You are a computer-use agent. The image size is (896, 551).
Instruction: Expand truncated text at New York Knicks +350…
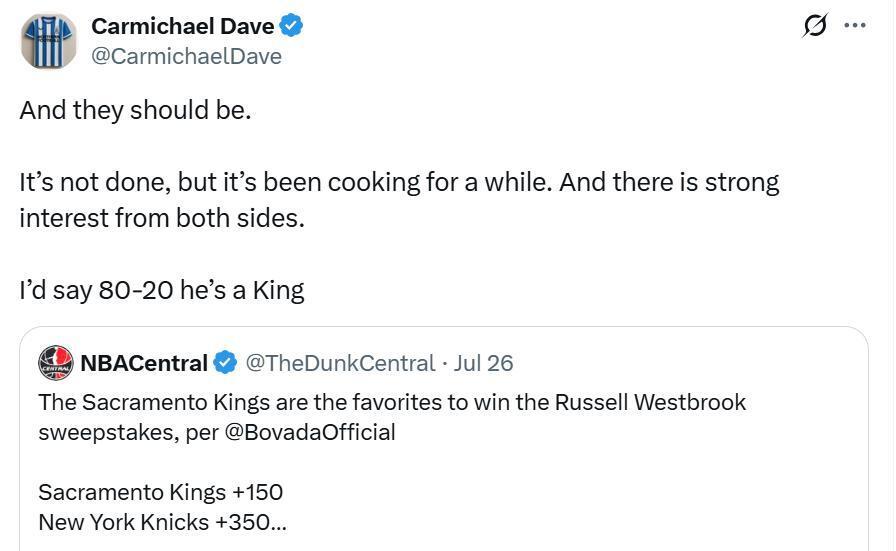tap(162, 522)
